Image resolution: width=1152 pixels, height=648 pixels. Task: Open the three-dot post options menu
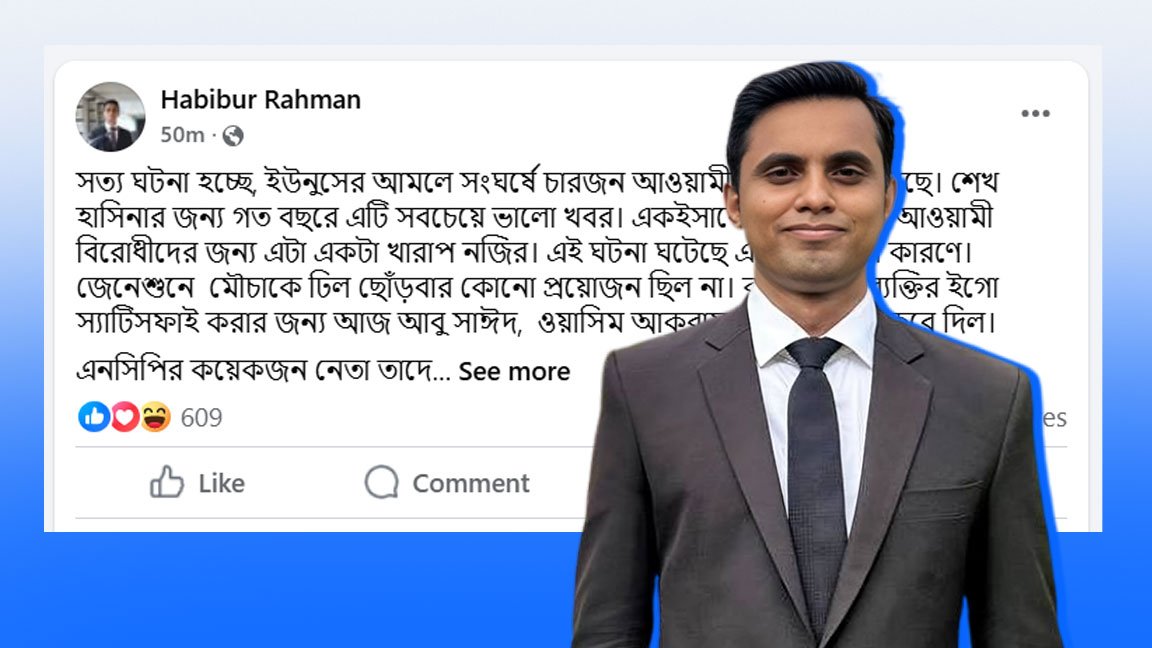[x=1035, y=113]
